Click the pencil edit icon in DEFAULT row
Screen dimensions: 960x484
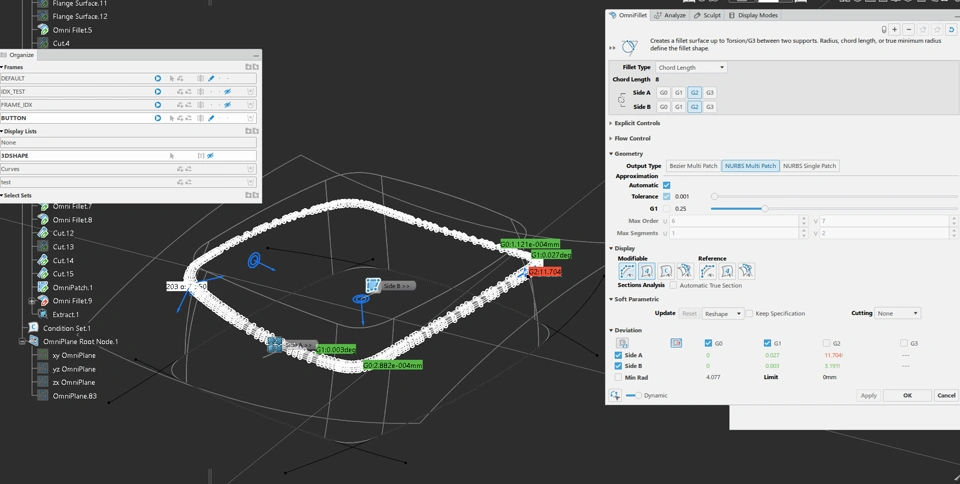click(211, 78)
